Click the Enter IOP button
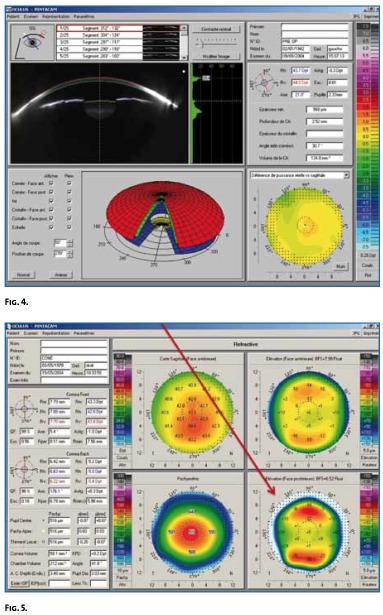 tap(19, 583)
